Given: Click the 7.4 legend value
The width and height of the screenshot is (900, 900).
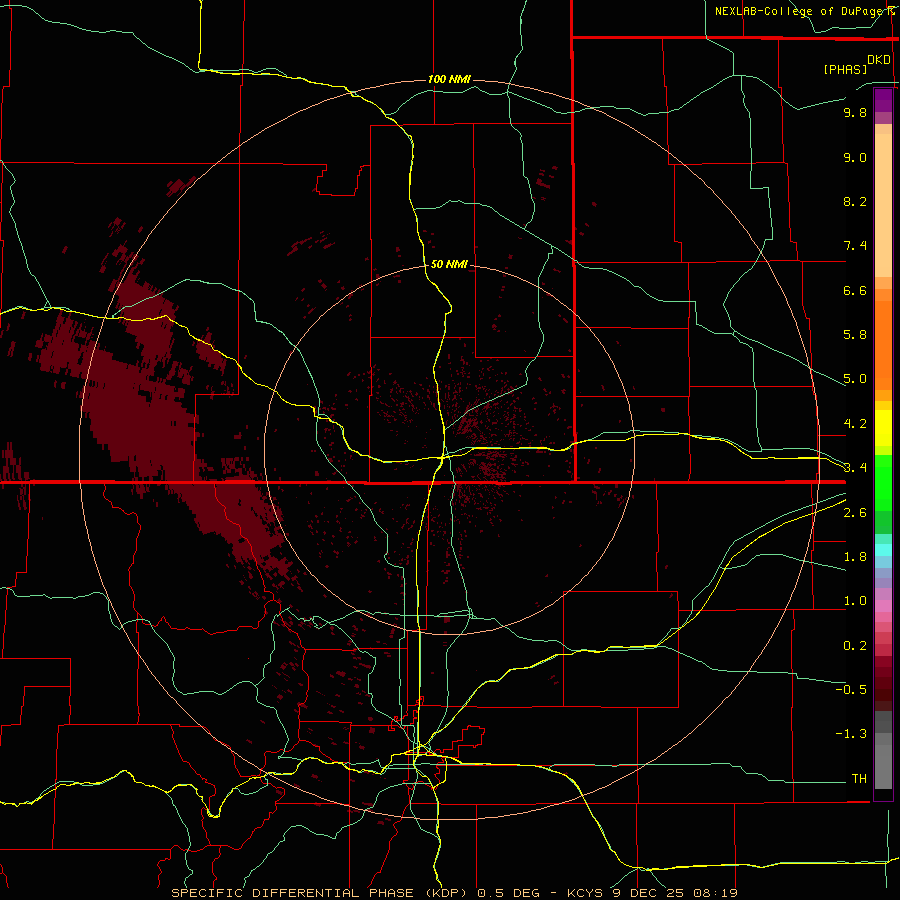Looking at the screenshot, I should pyautogui.click(x=855, y=246).
